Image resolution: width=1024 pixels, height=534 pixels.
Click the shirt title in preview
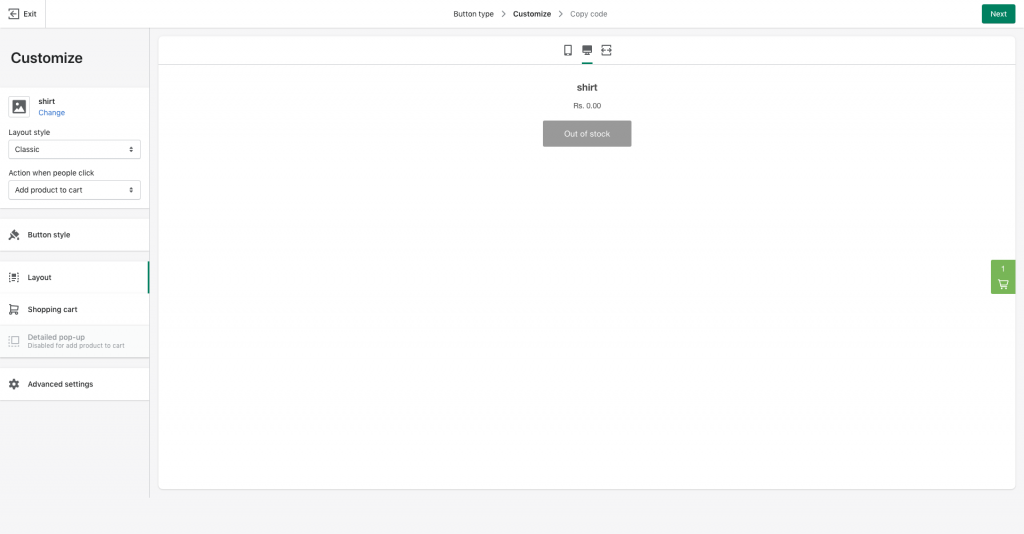click(587, 87)
